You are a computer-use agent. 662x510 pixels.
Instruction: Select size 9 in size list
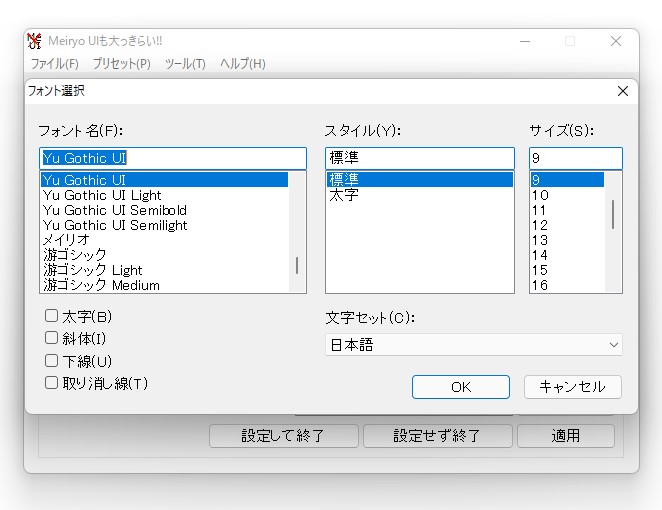click(567, 180)
